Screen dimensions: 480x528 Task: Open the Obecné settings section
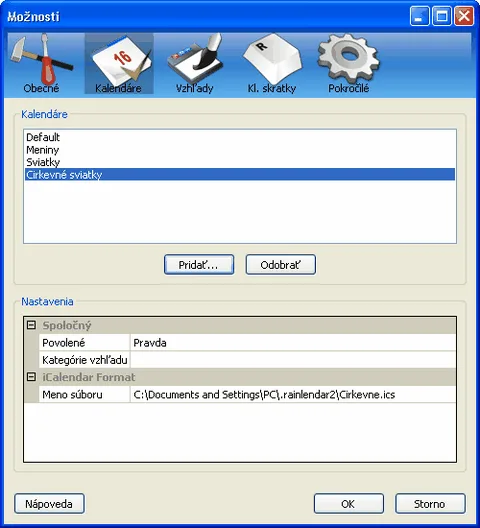[42, 64]
